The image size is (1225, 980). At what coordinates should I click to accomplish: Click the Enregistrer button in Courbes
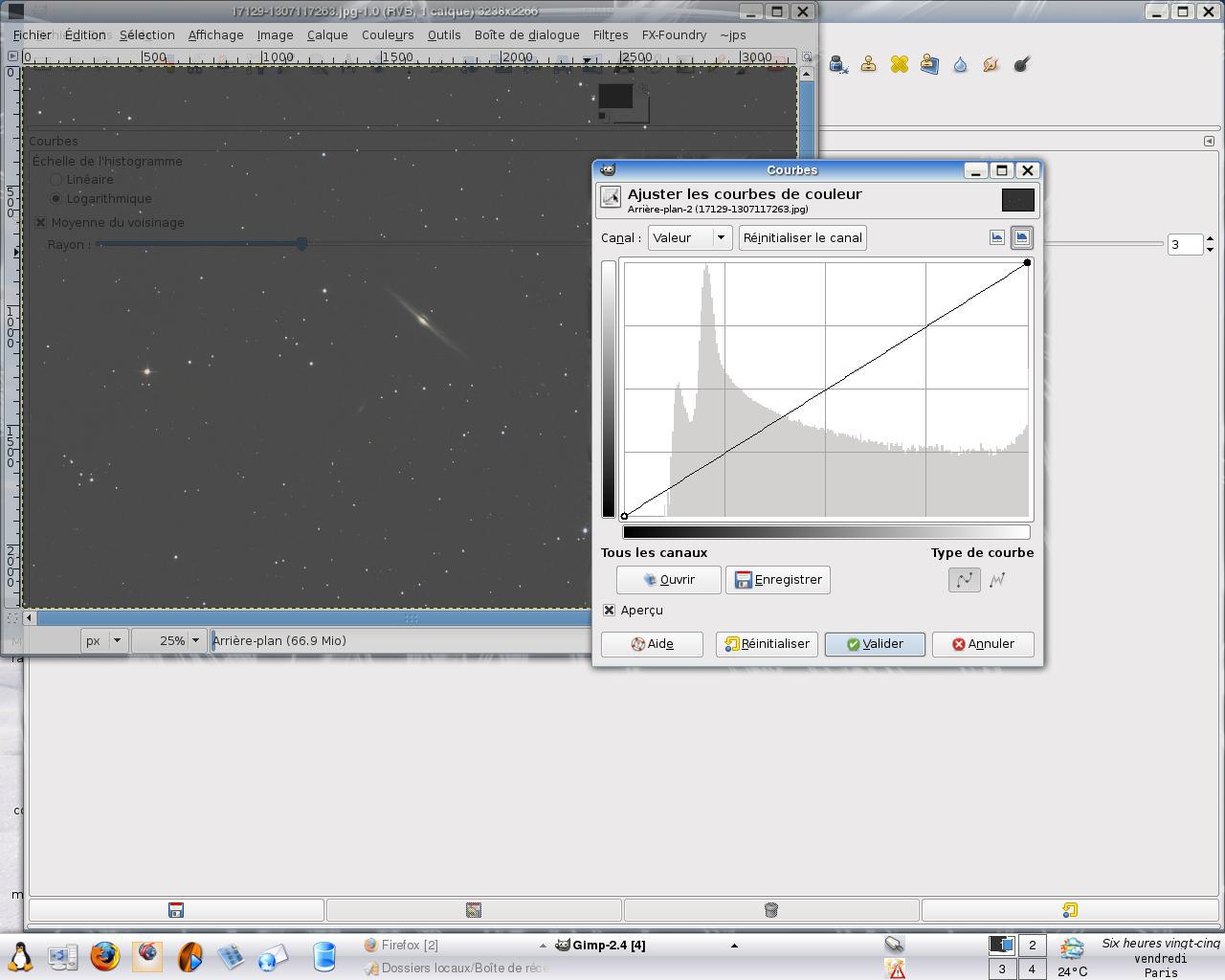tap(778, 579)
